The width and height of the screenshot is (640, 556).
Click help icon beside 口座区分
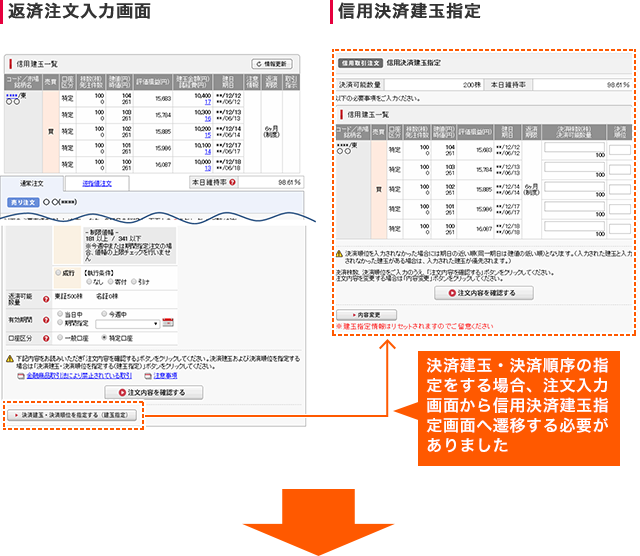click(x=46, y=339)
